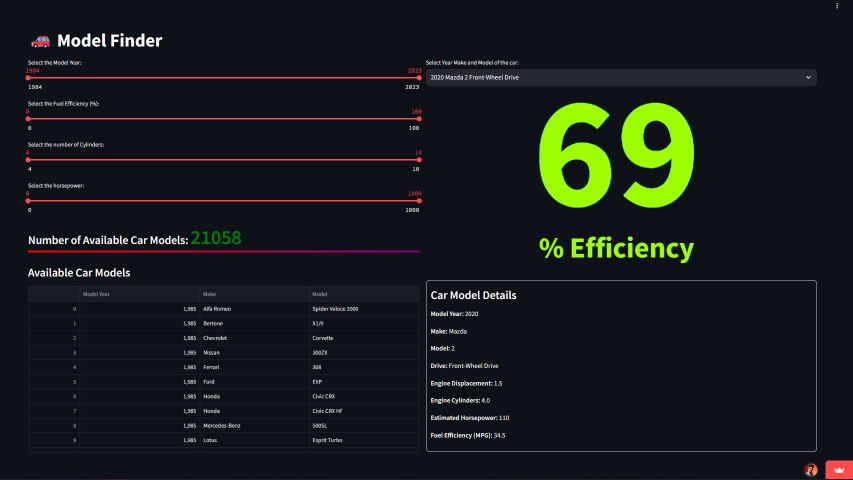The height and width of the screenshot is (480, 853).
Task: Sort table by Model Year column header
Action: 139,294
